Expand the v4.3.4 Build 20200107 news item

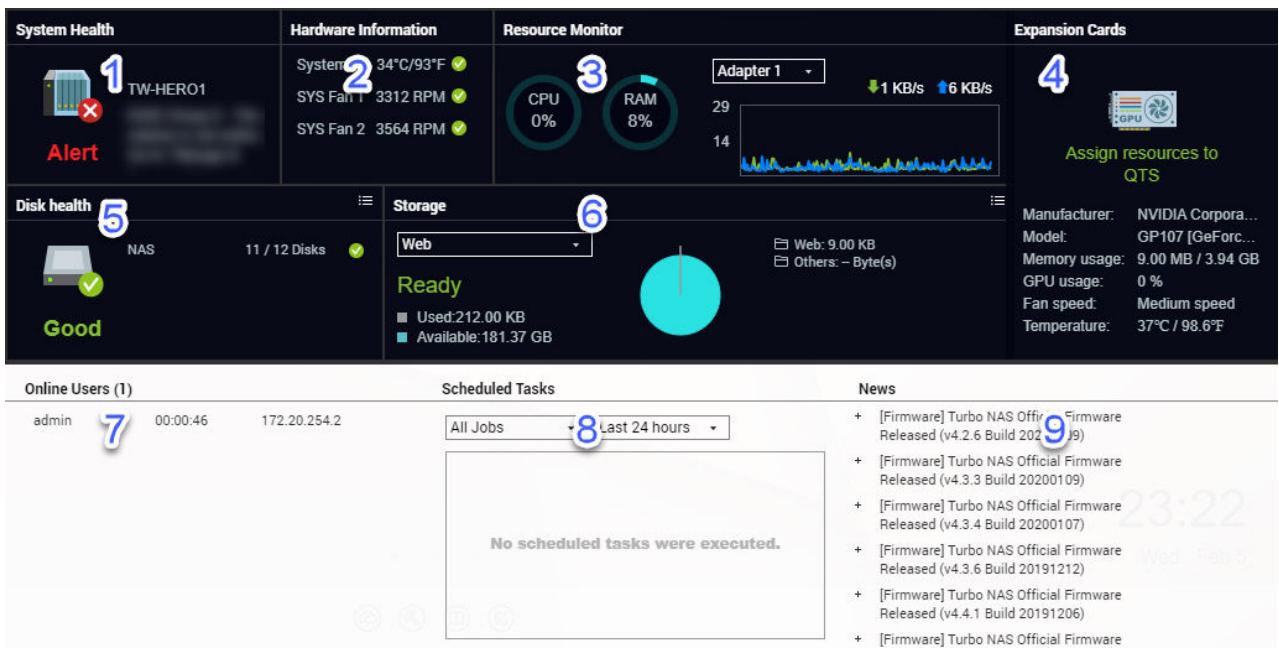click(x=859, y=505)
